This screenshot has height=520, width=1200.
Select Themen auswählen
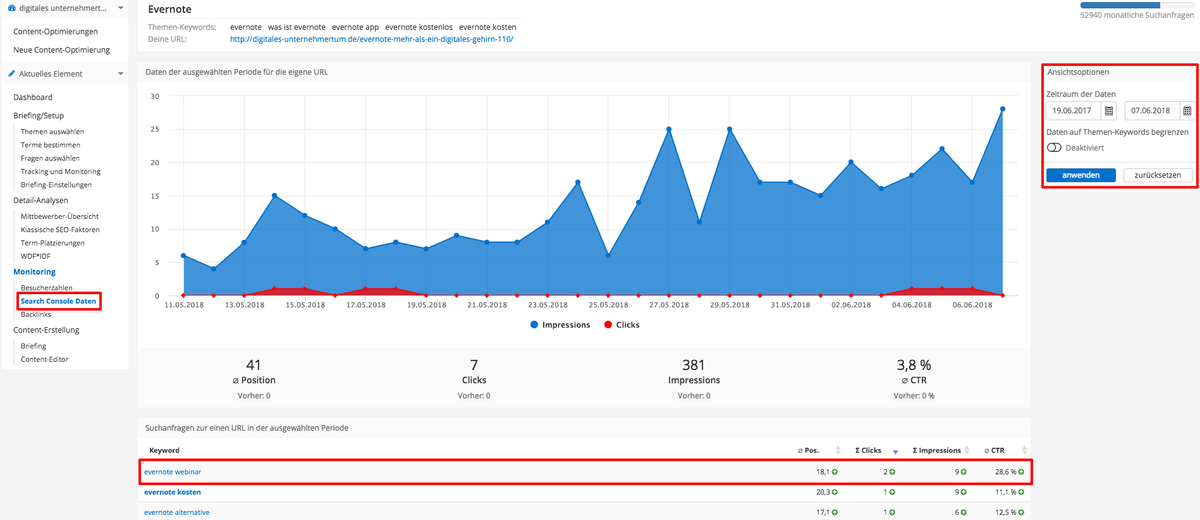click(x=52, y=131)
